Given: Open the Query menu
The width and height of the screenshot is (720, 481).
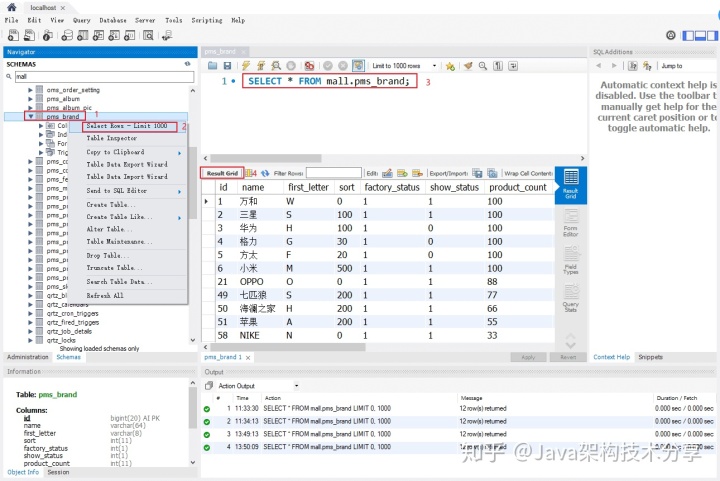Looking at the screenshot, I should 81,20.
